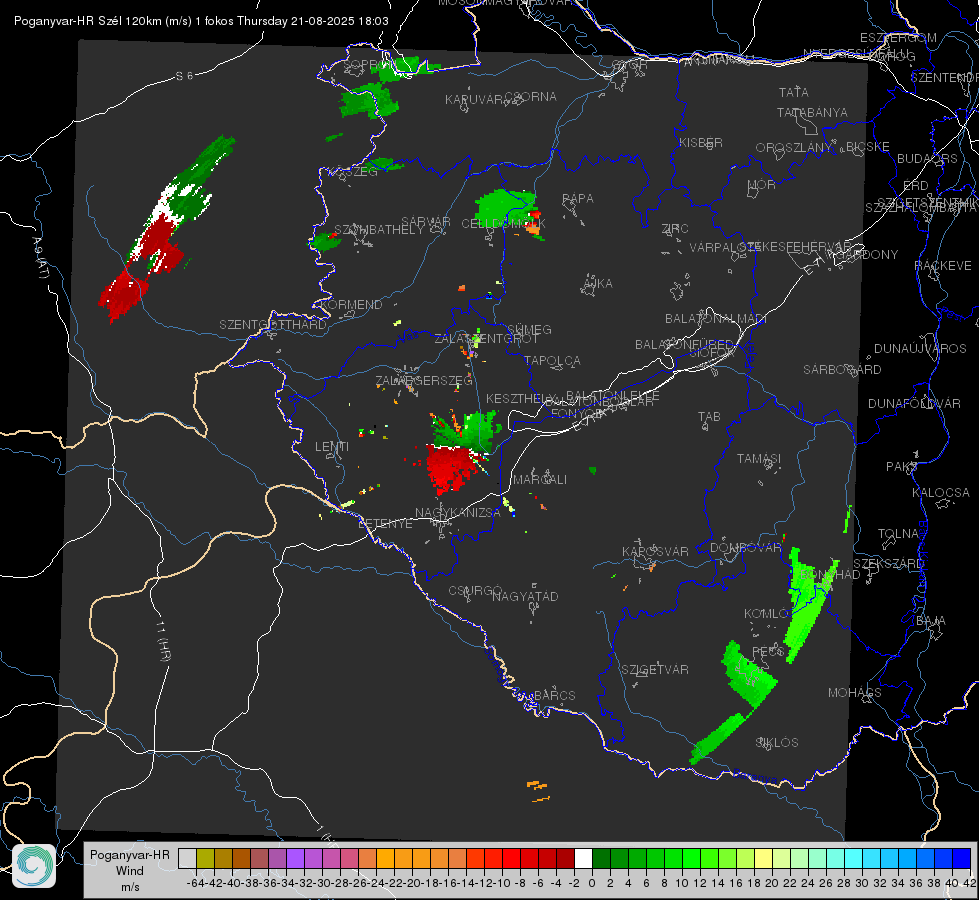Screen dimensions: 979x900
Task: Click the 'Poganyvar-HR' legend label
Action: [x=129, y=854]
